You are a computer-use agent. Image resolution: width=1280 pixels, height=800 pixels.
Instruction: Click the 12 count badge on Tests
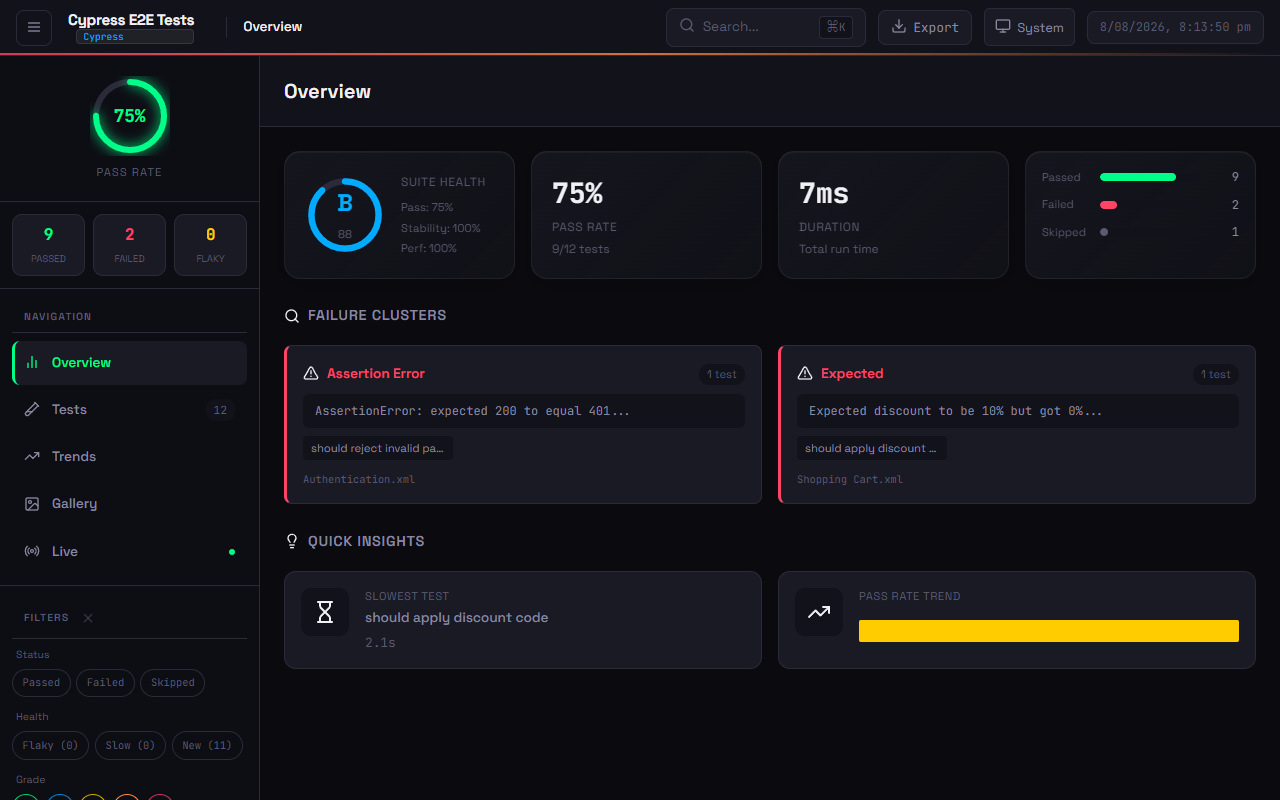click(x=220, y=410)
